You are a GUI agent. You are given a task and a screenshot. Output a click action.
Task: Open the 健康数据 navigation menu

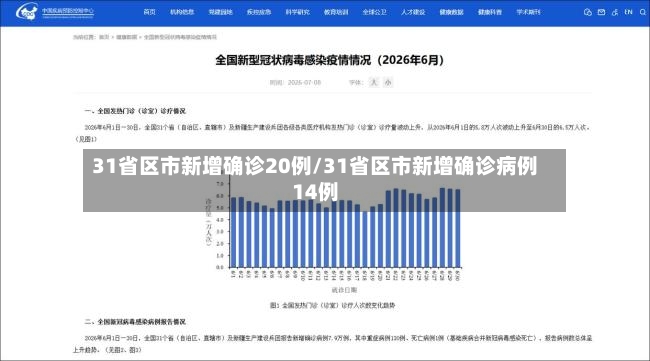(451, 12)
